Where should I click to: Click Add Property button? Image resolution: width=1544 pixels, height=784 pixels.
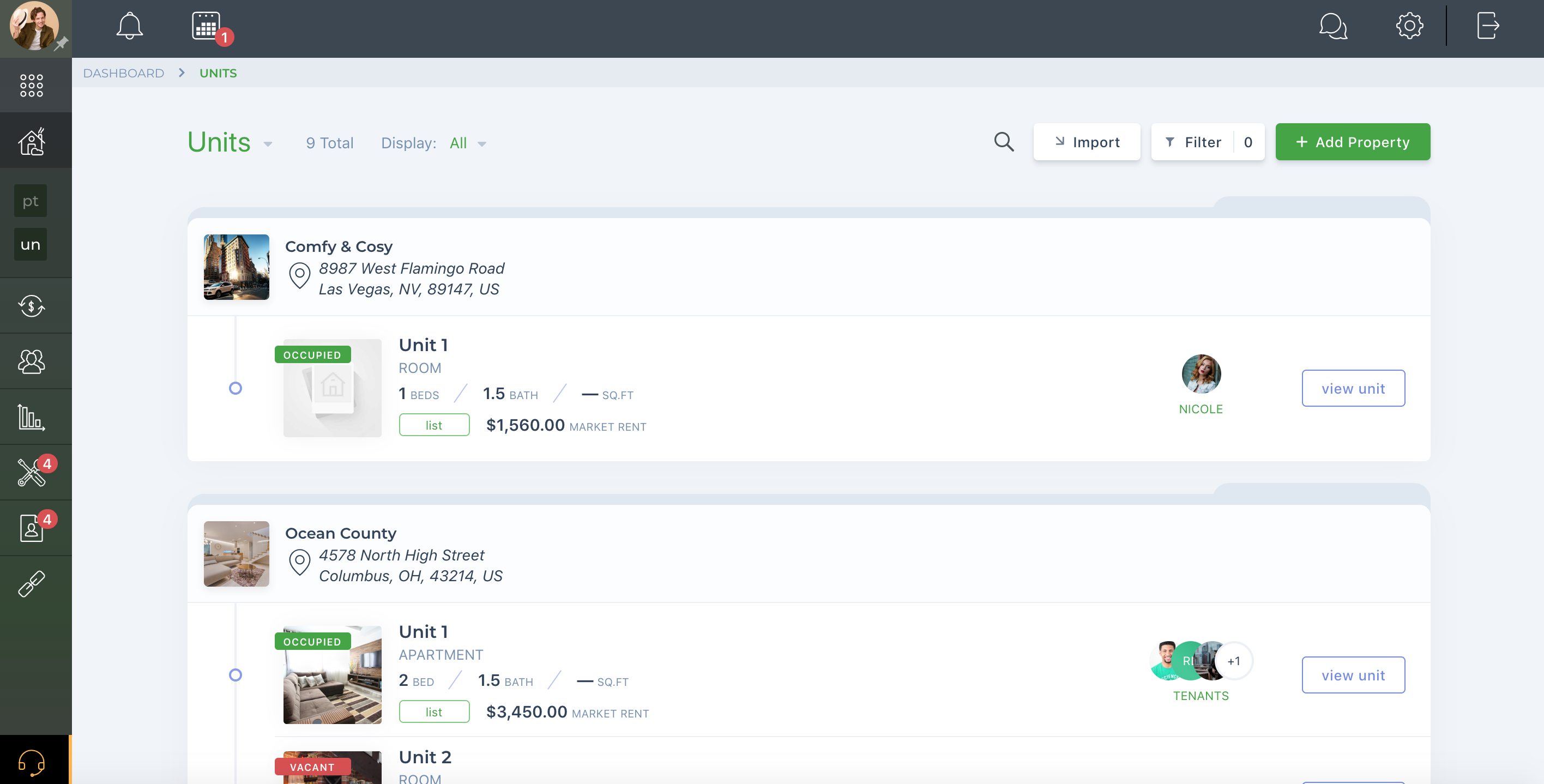[x=1353, y=142]
